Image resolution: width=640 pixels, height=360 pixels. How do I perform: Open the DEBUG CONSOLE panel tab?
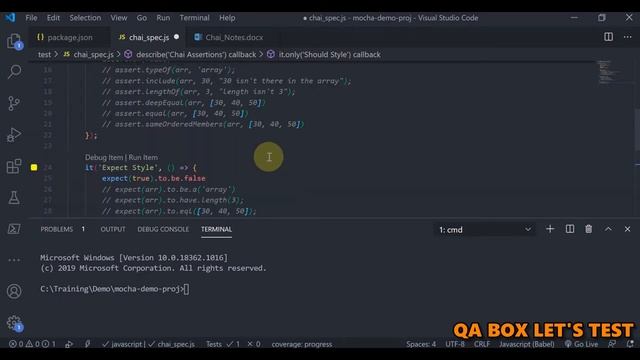click(x=163, y=229)
